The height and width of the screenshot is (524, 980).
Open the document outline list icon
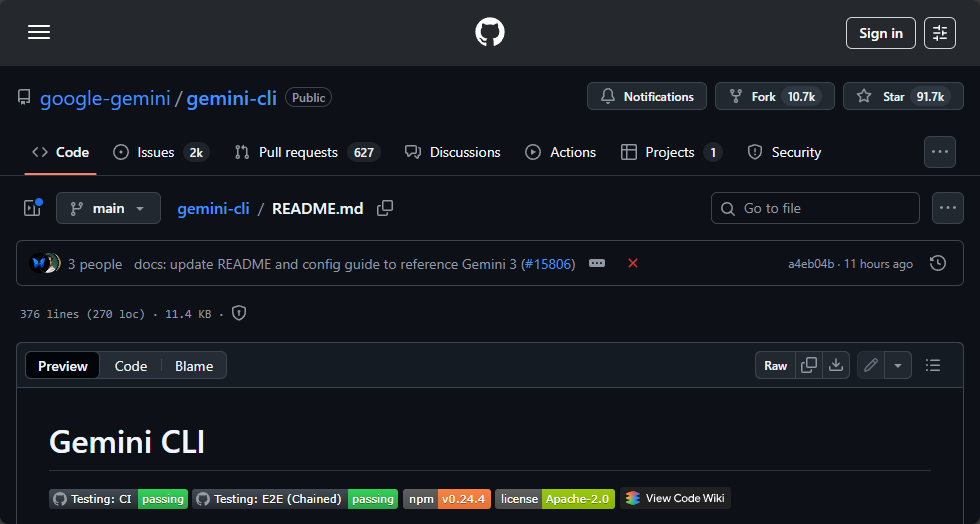tap(933, 365)
